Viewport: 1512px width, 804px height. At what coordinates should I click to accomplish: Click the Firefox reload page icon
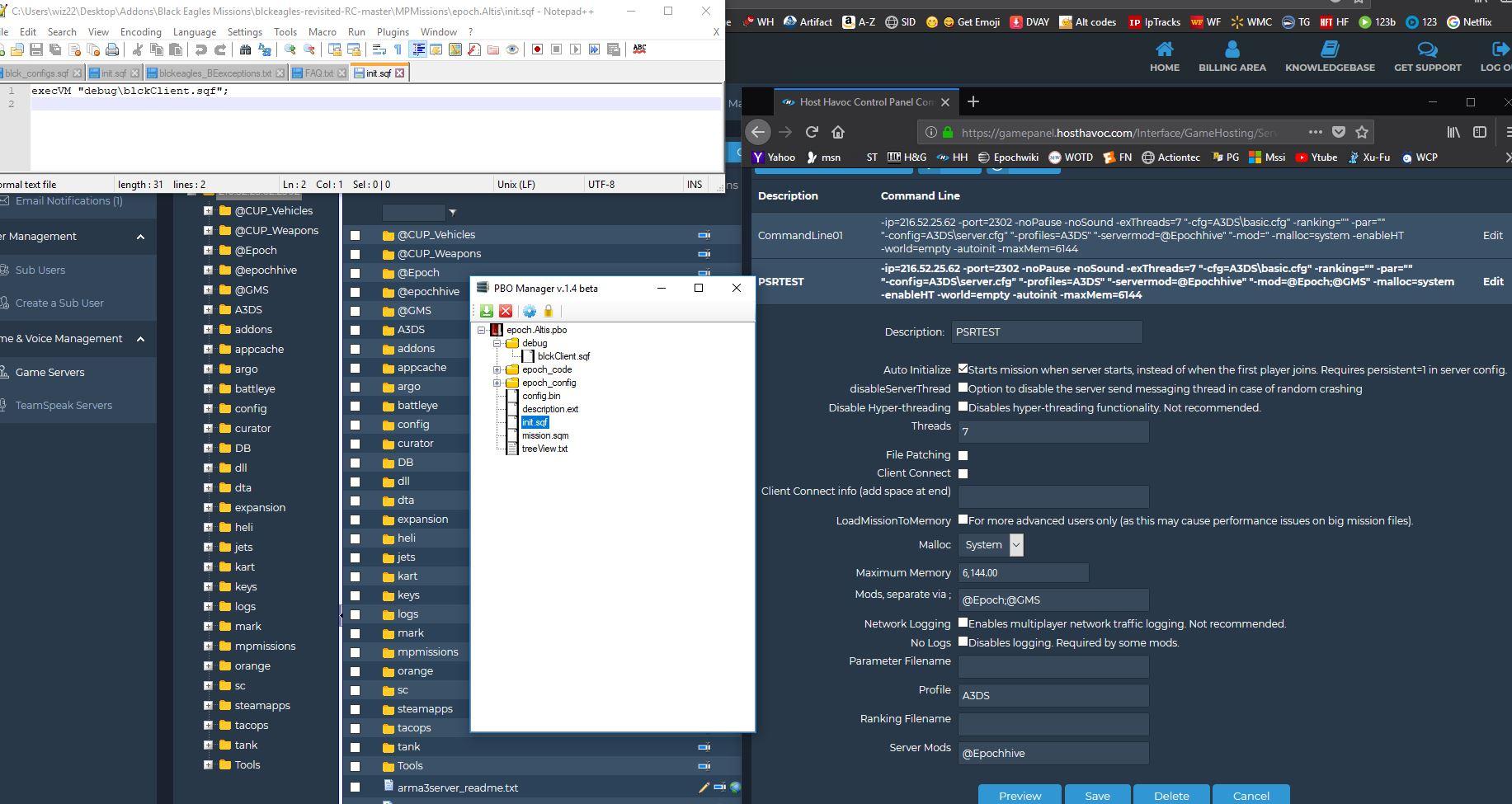pos(812,132)
